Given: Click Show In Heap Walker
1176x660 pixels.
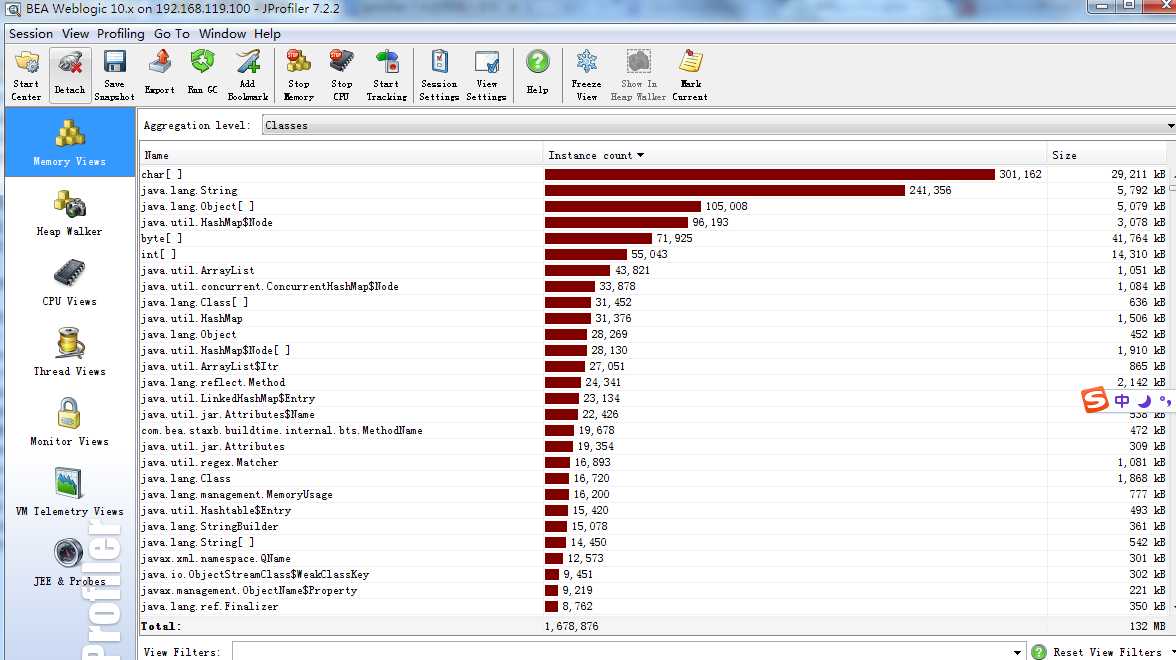Looking at the screenshot, I should [x=638, y=62].
